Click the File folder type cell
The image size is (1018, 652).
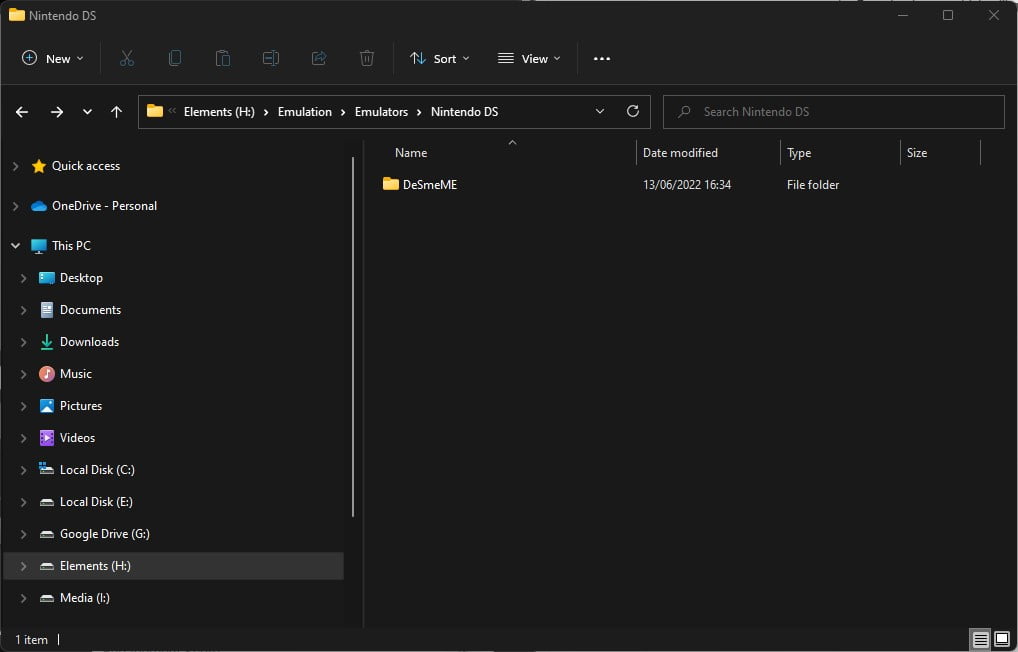click(x=813, y=184)
